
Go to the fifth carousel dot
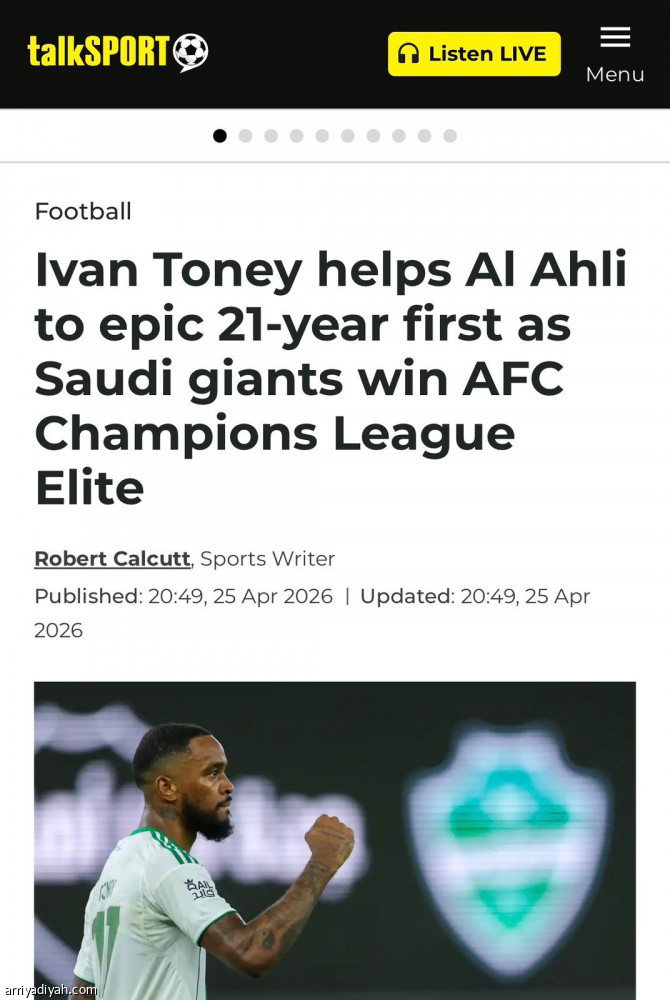tap(322, 136)
